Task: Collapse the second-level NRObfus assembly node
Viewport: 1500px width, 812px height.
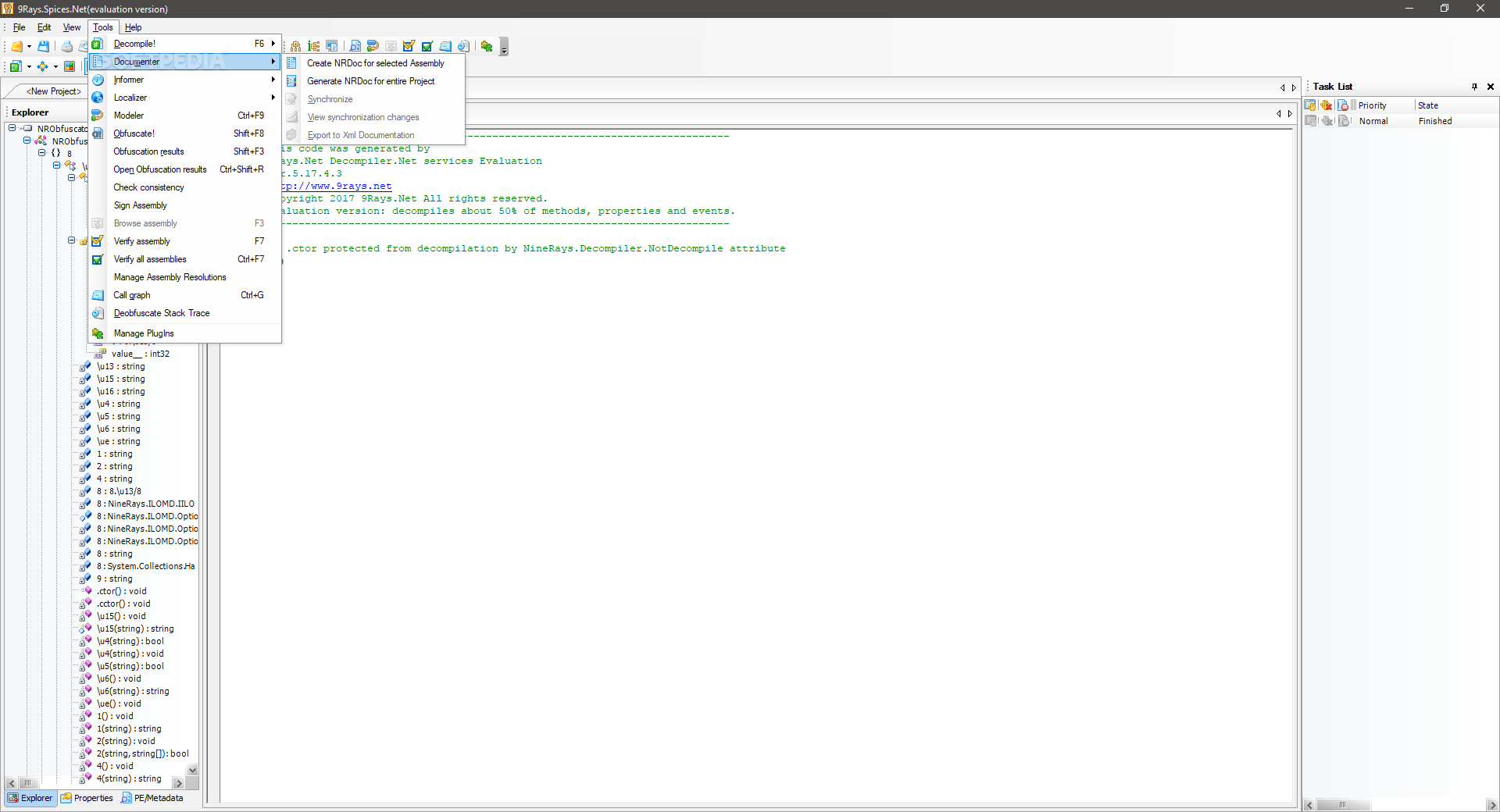Action: pos(27,141)
